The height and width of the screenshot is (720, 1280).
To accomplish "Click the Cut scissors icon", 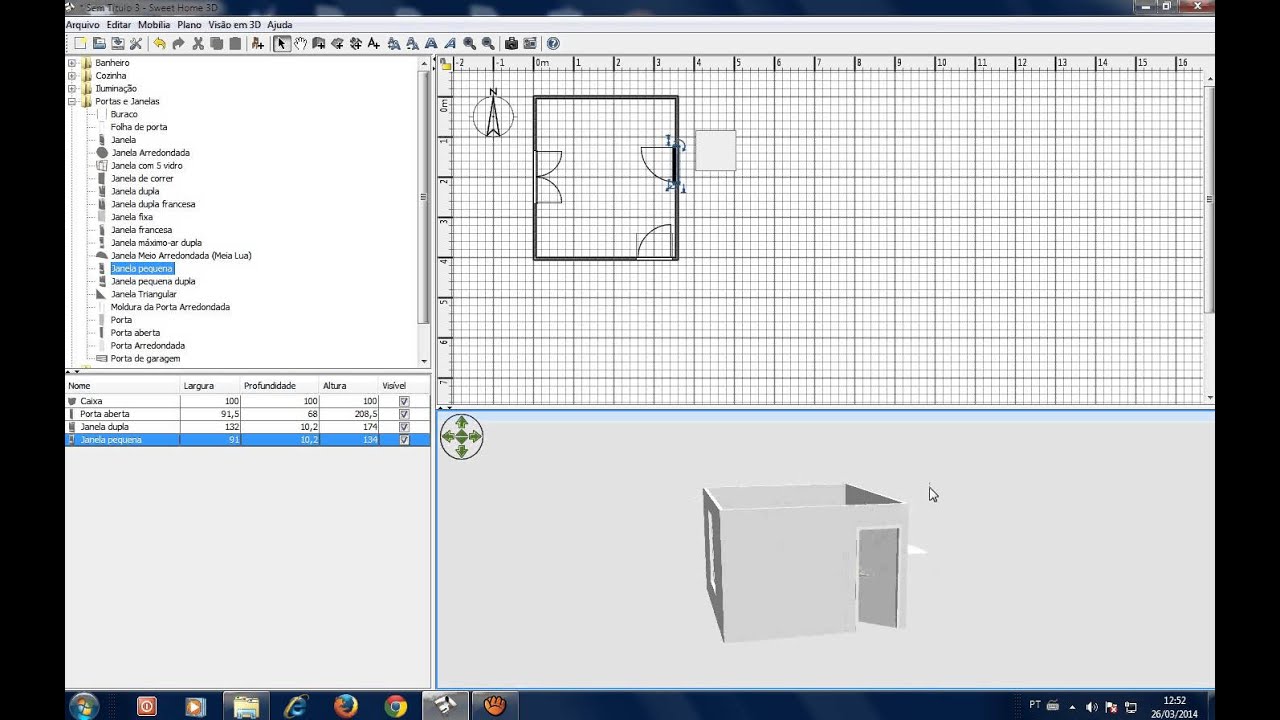I will 198,44.
